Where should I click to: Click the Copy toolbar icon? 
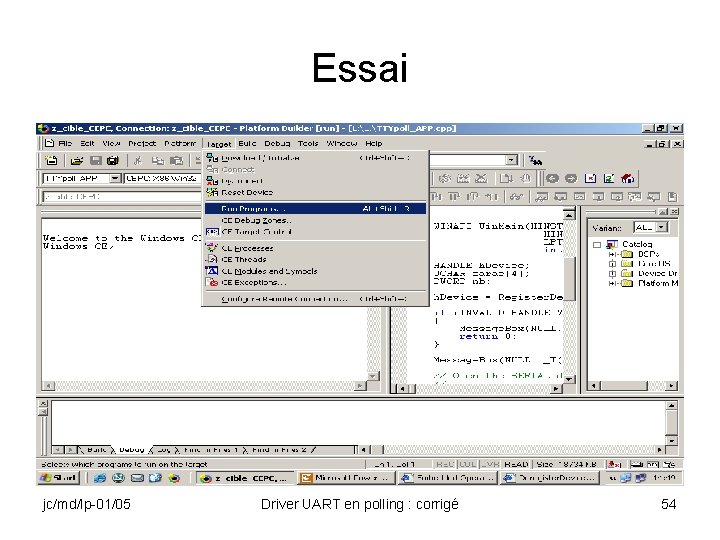tap(158, 160)
